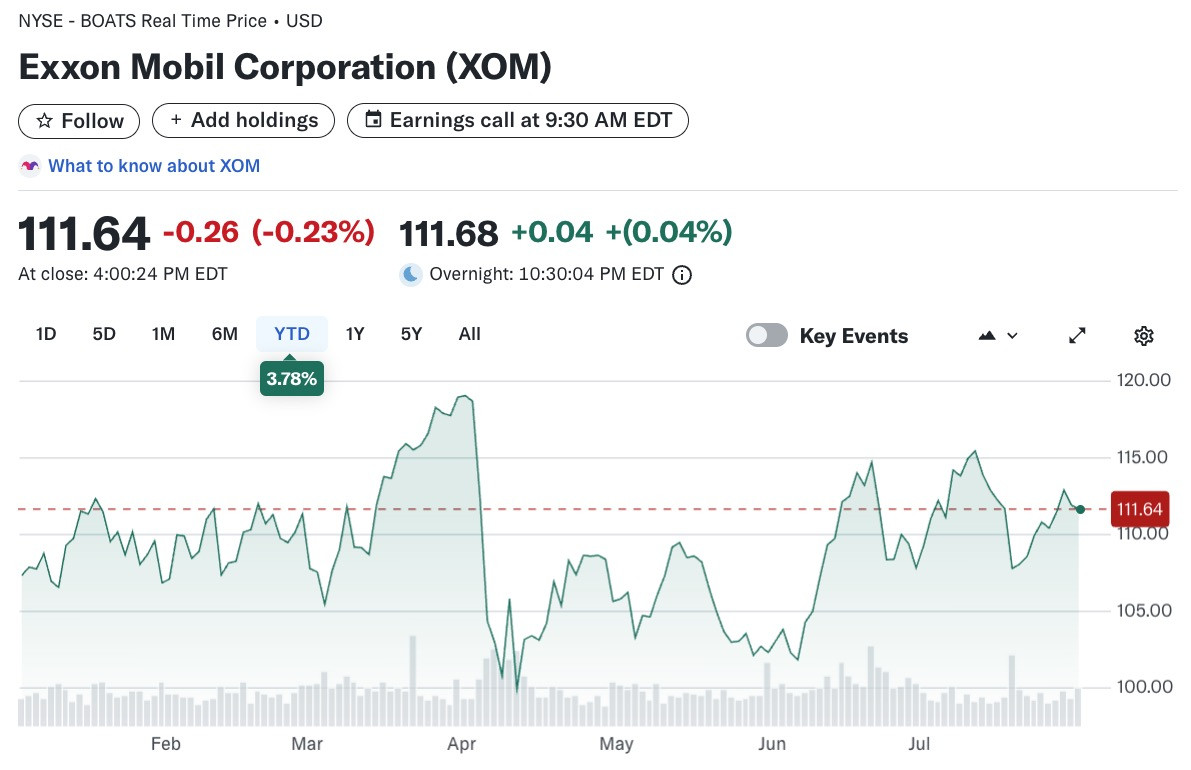Select the 1D chart range
The height and width of the screenshot is (770, 1191).
pyautogui.click(x=46, y=334)
